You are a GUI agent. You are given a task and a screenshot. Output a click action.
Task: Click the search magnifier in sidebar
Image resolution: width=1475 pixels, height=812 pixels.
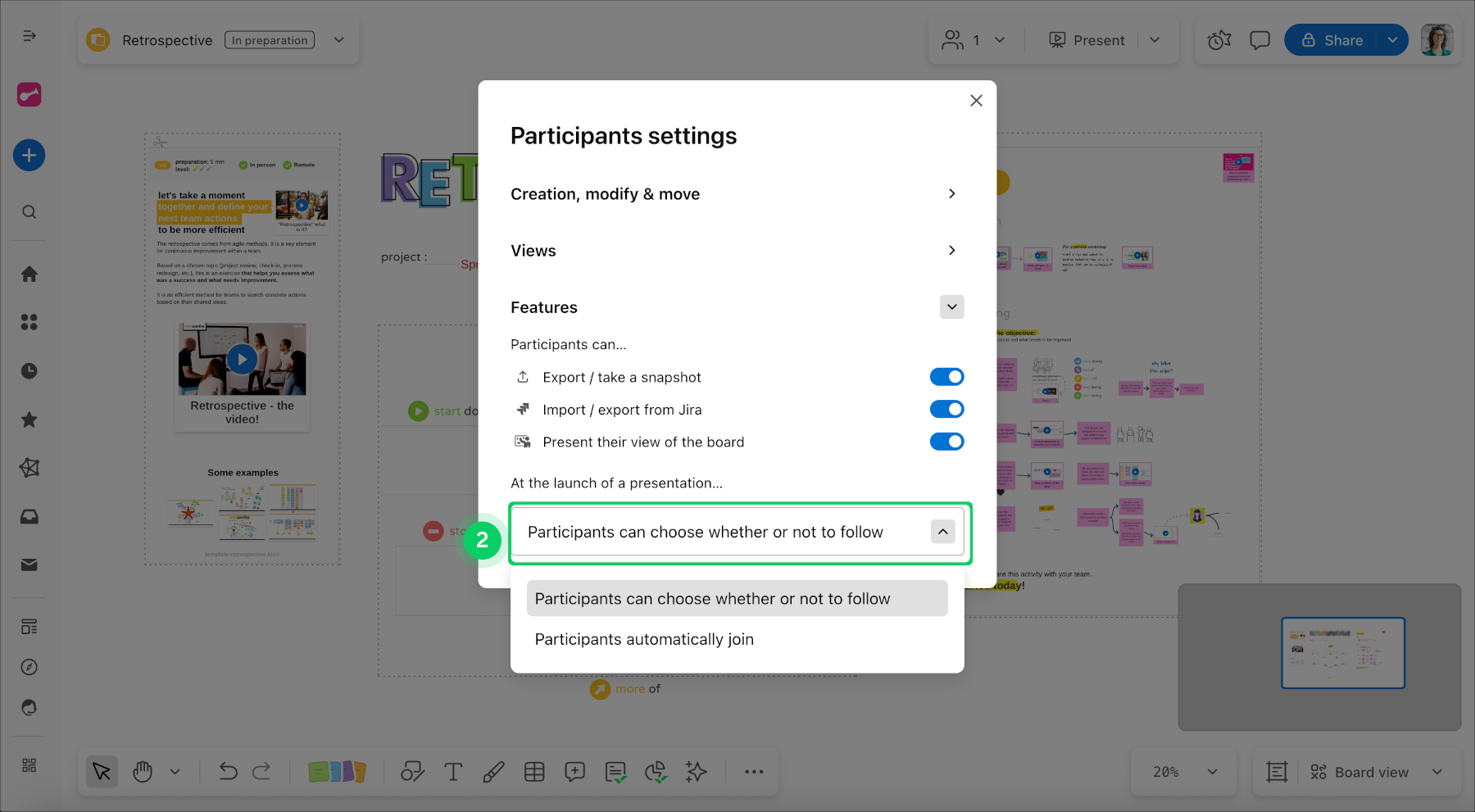[x=29, y=212]
